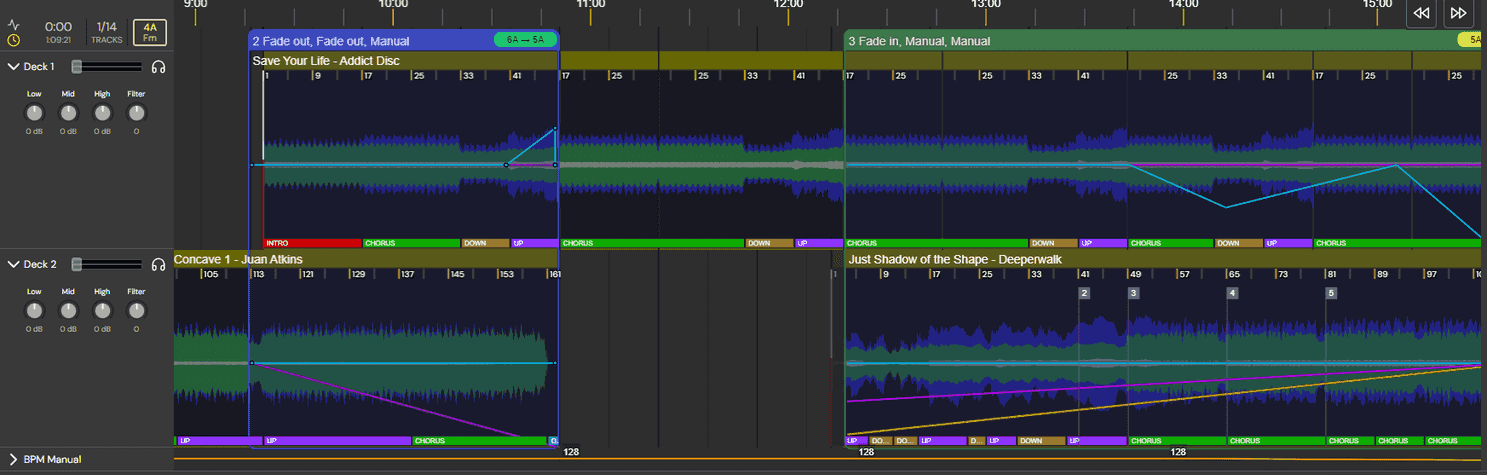Image resolution: width=1487 pixels, height=475 pixels.
Task: Click the 6A → 5A key badge
Action: pos(525,40)
